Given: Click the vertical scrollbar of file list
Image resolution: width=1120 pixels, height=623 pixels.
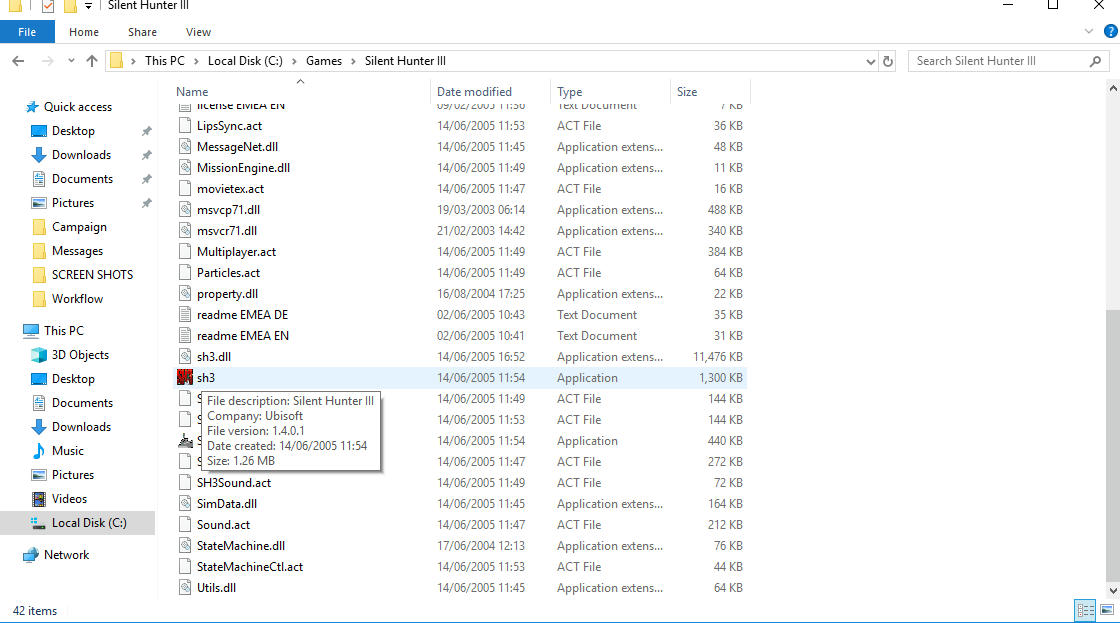Looking at the screenshot, I should pyautogui.click(x=1112, y=440).
